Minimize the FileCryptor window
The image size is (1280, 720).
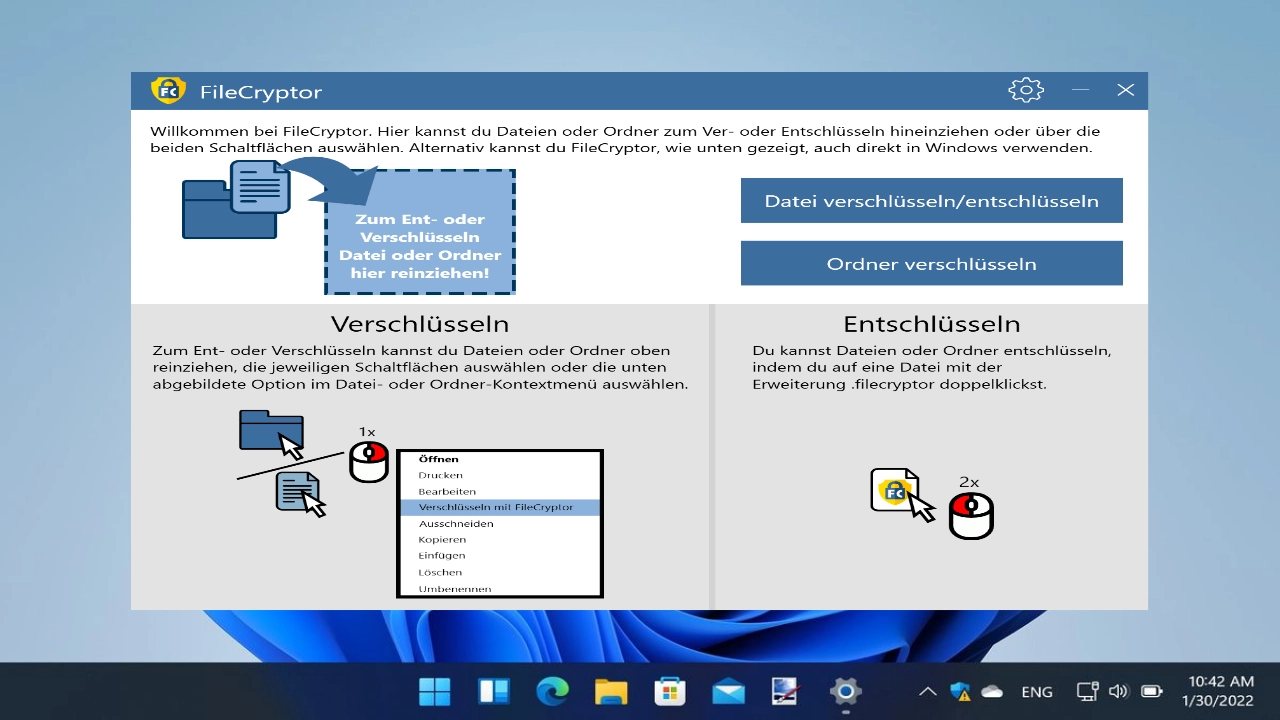click(1080, 90)
